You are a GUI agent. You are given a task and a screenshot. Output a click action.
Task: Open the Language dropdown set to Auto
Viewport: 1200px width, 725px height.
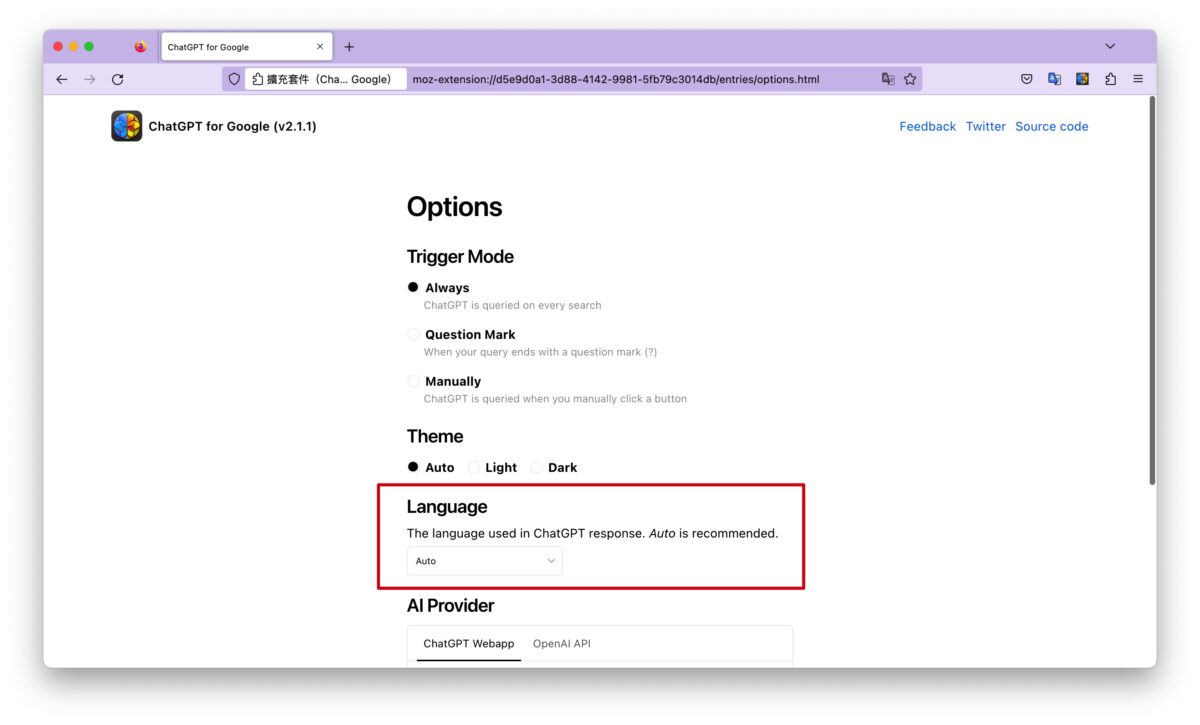(x=485, y=561)
